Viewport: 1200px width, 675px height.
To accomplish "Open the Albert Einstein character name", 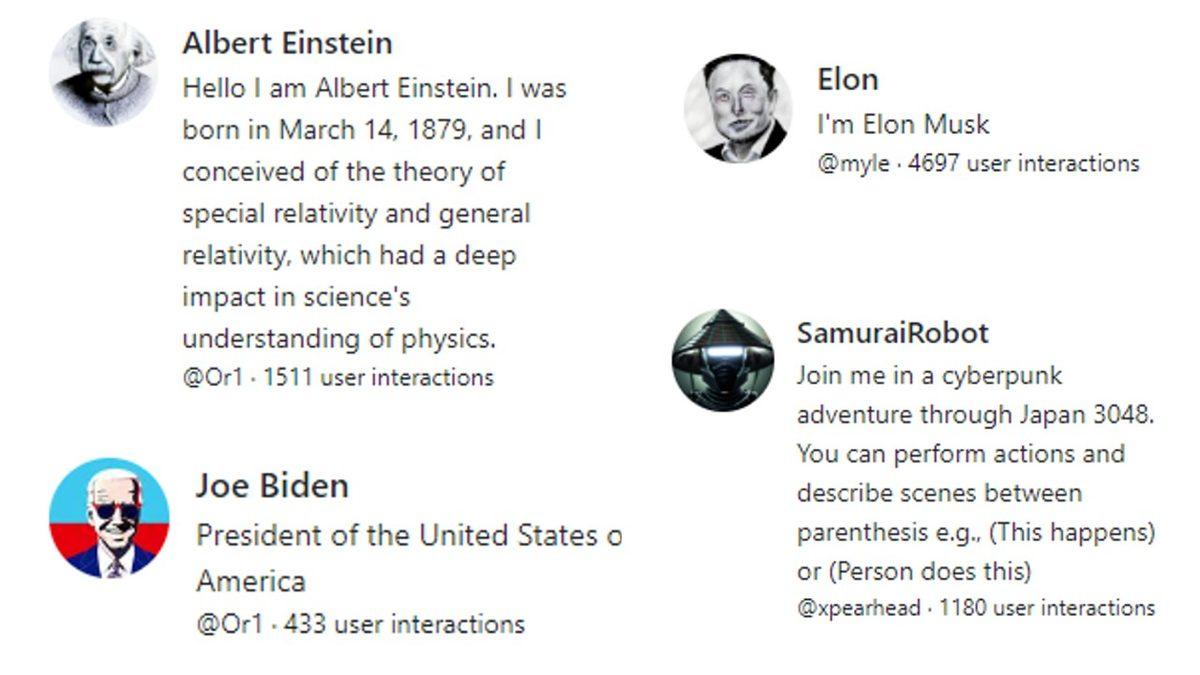I will [x=287, y=43].
